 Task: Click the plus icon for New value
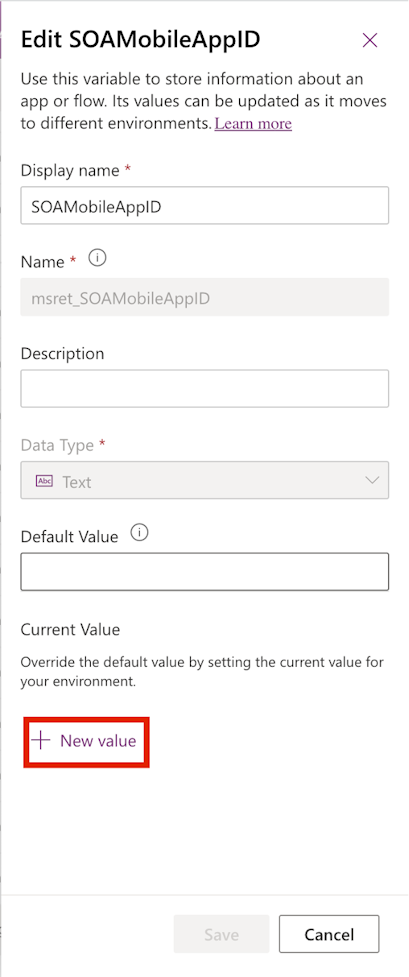[41, 740]
